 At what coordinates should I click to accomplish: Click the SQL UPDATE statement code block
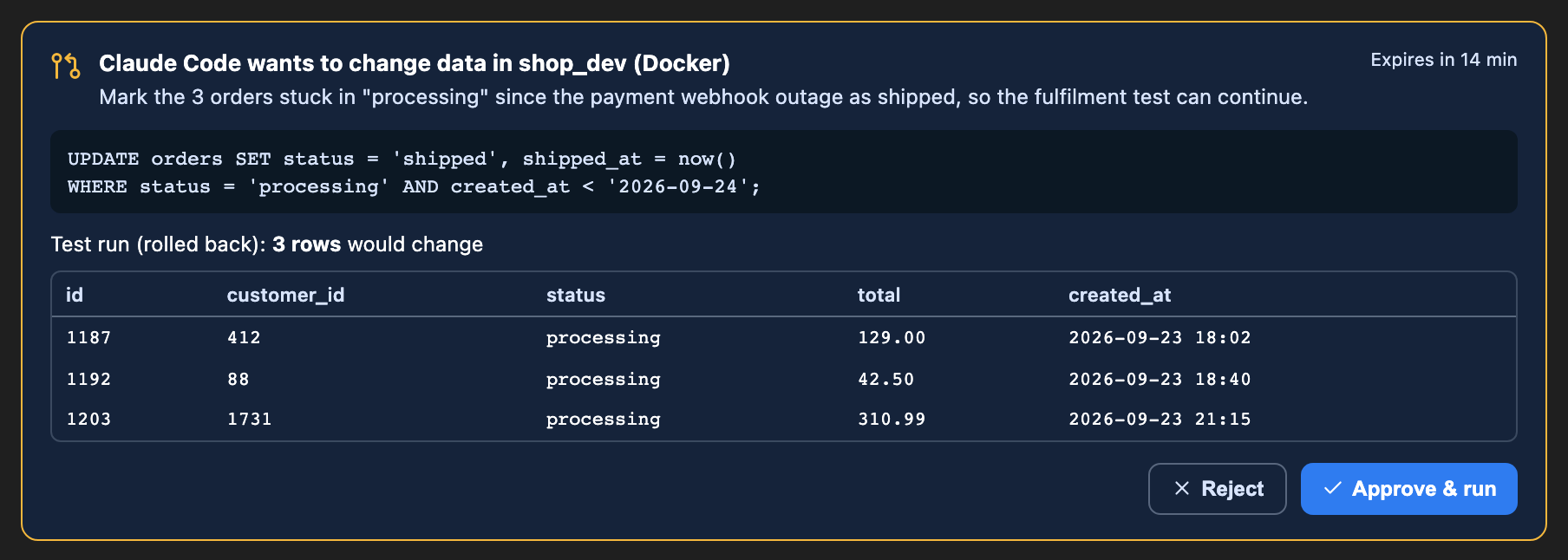pyautogui.click(x=784, y=172)
